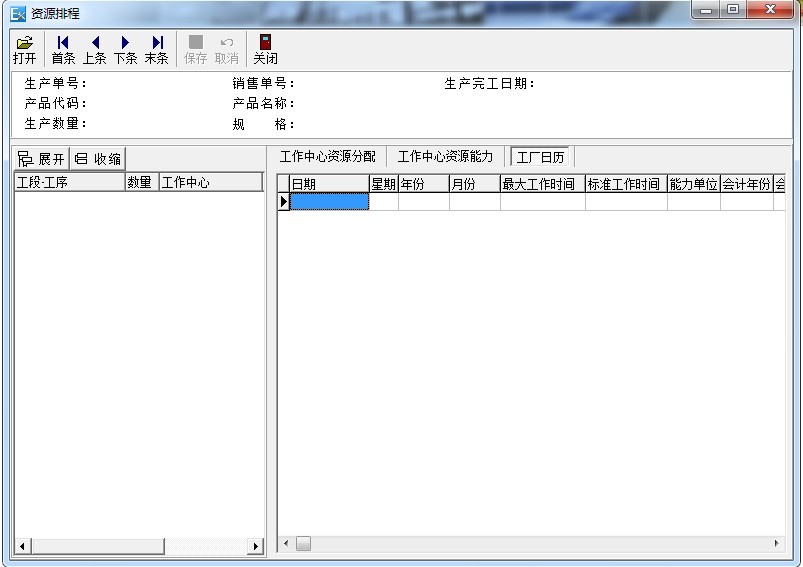Select the 工厂日历 tab

point(540,157)
